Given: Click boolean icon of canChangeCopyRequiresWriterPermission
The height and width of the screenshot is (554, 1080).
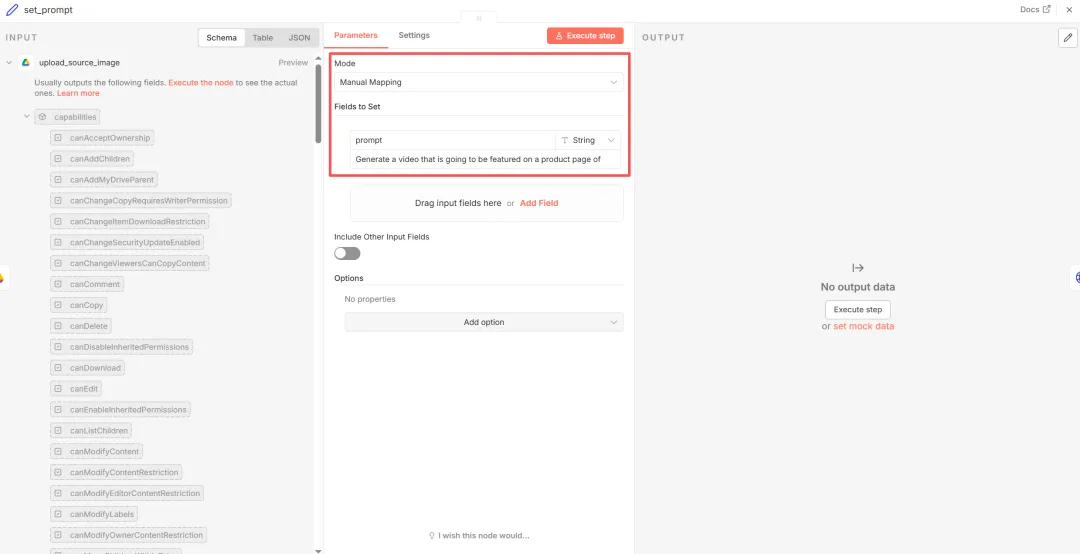Looking at the screenshot, I should point(58,201).
